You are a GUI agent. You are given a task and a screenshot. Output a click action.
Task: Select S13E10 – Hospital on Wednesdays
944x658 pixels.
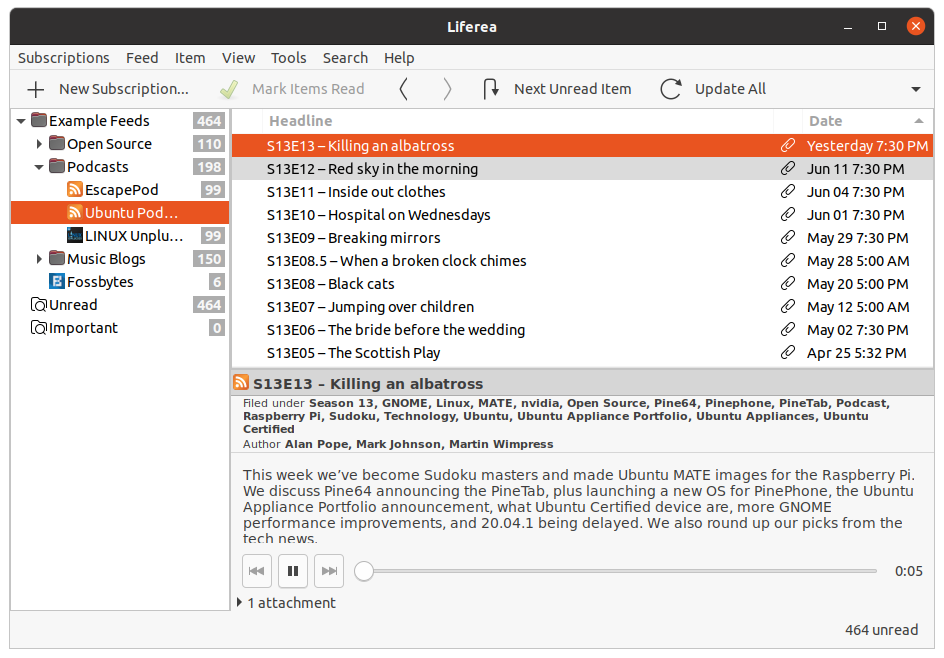[x=582, y=214]
